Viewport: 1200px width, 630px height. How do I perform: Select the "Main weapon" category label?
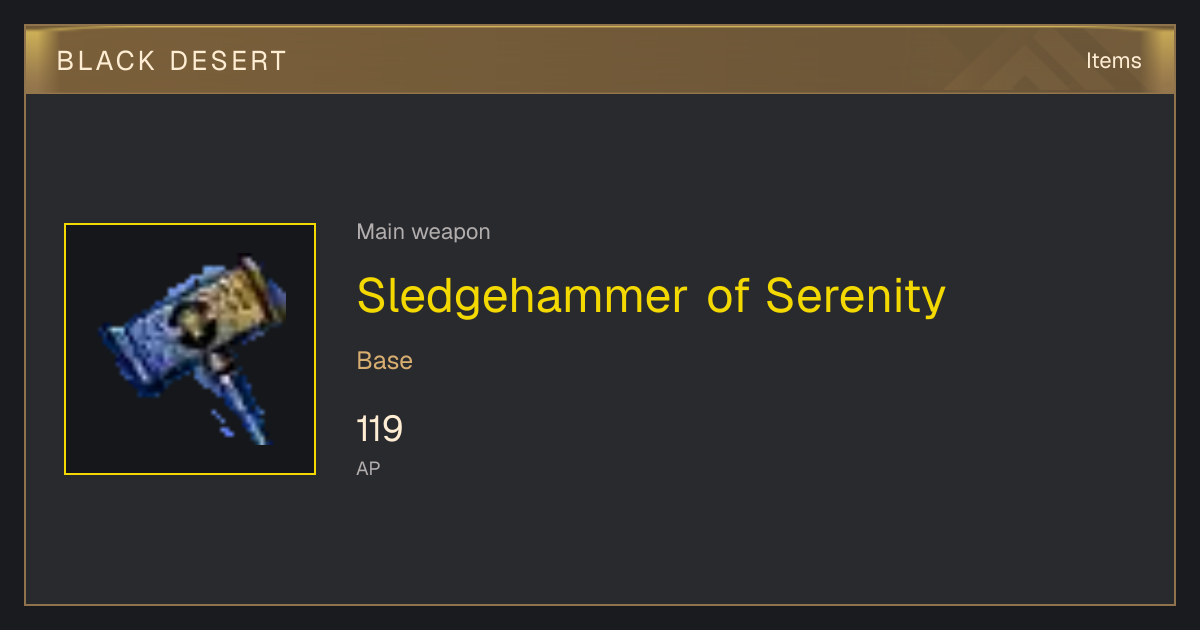click(x=423, y=232)
